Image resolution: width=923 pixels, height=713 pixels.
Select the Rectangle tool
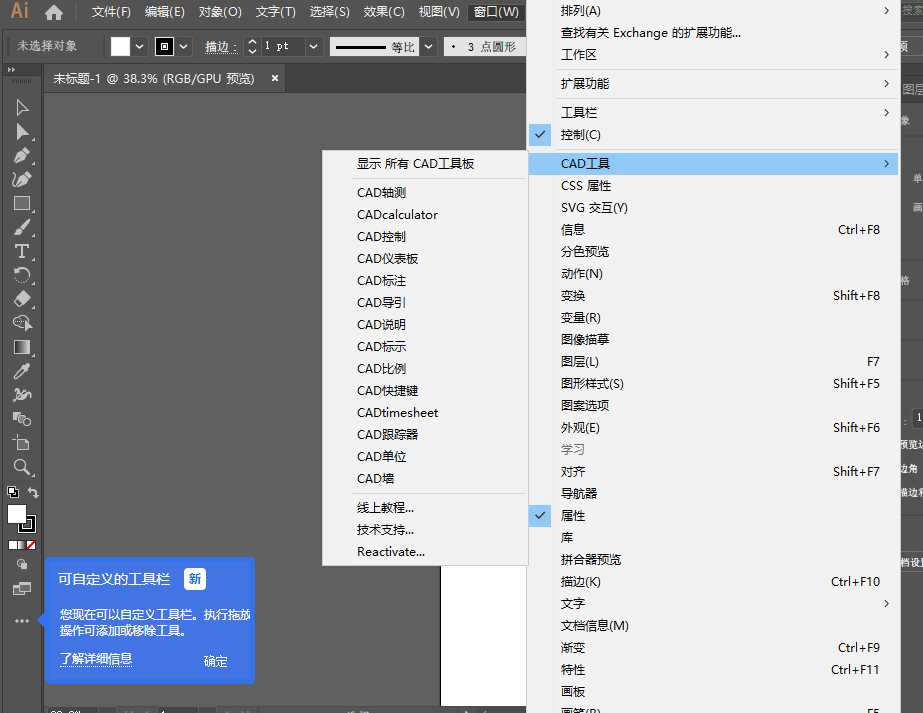point(22,204)
